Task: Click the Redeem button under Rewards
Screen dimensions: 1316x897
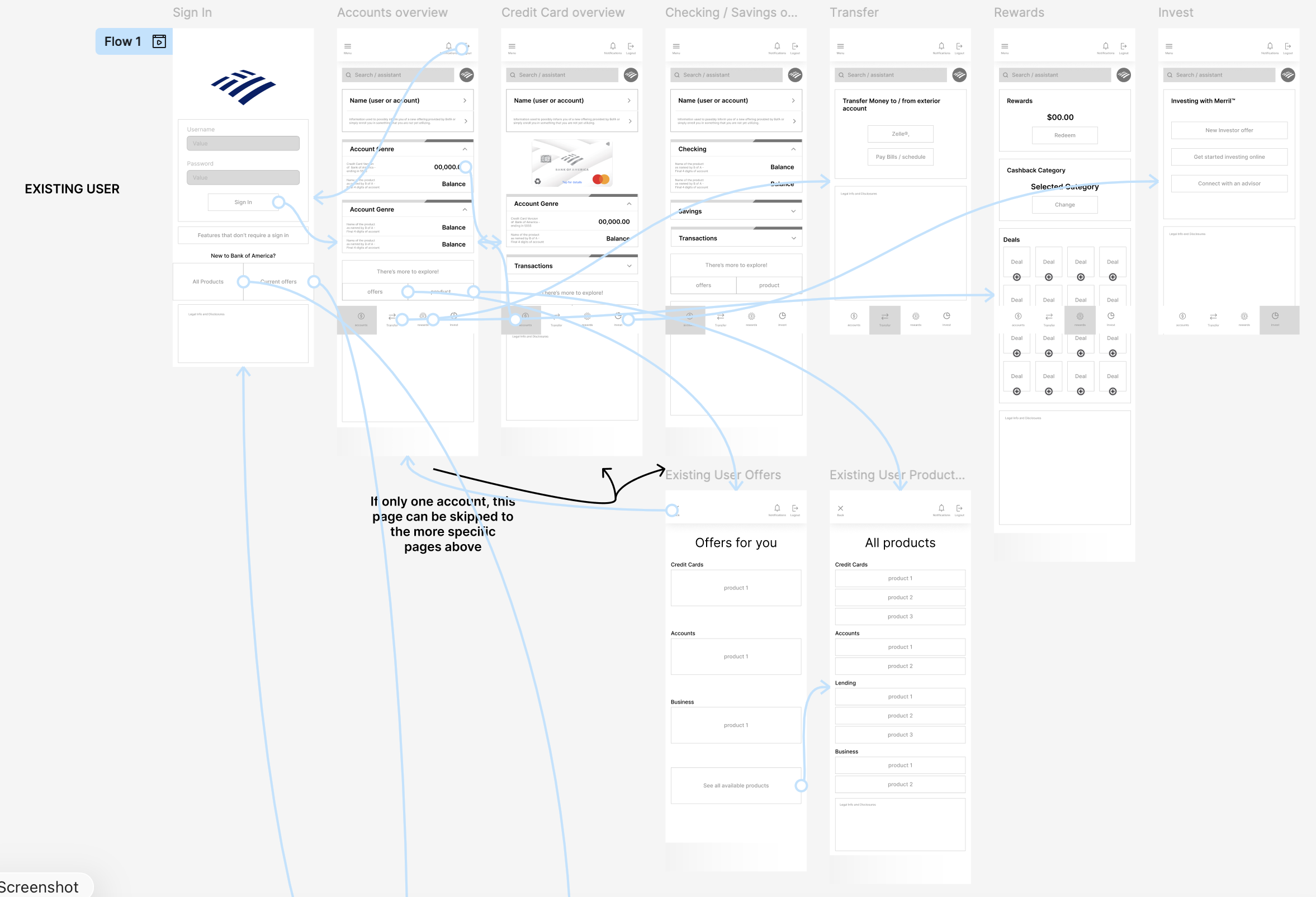Action: (1064, 135)
